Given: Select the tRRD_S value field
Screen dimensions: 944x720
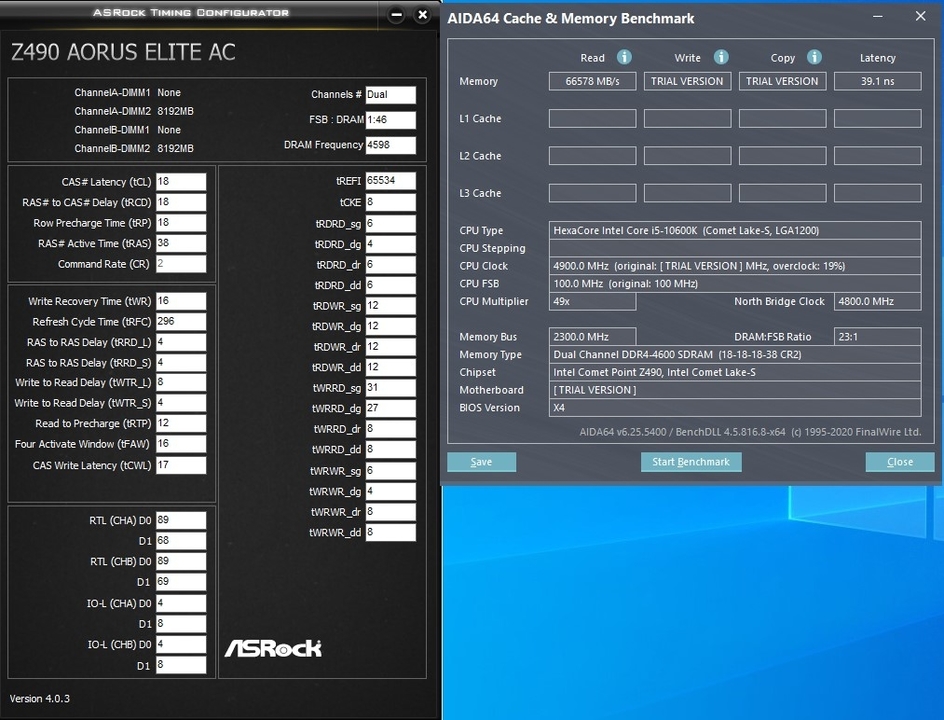Looking at the screenshot, I should [x=181, y=362].
